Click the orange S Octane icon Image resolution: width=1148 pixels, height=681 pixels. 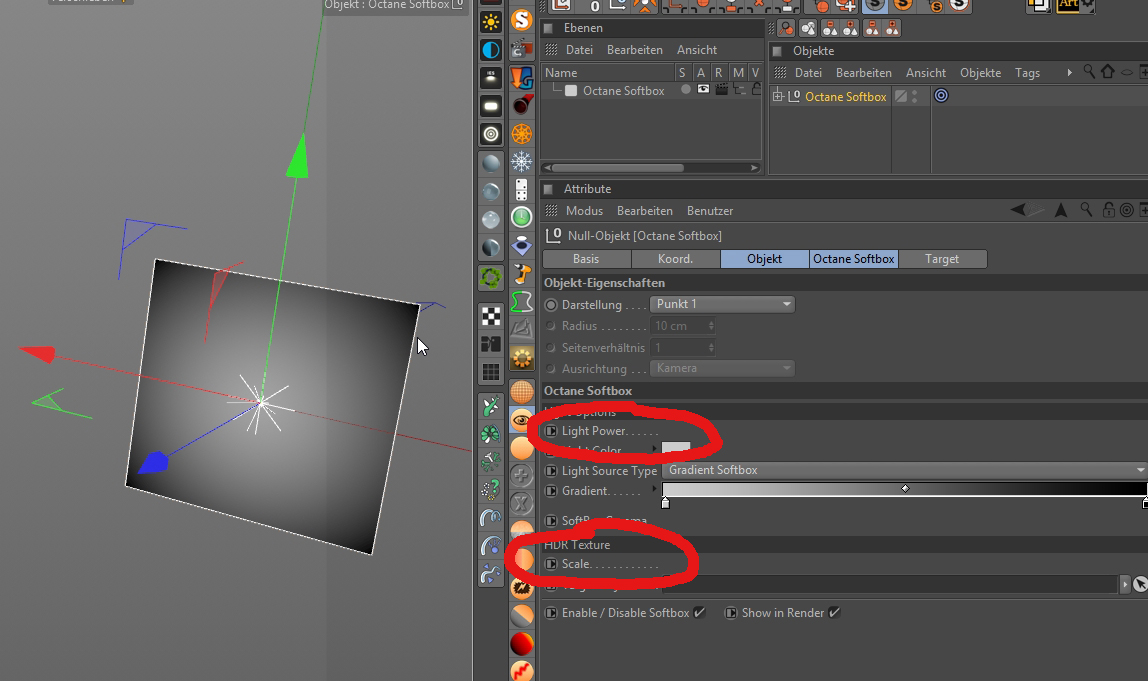point(521,20)
